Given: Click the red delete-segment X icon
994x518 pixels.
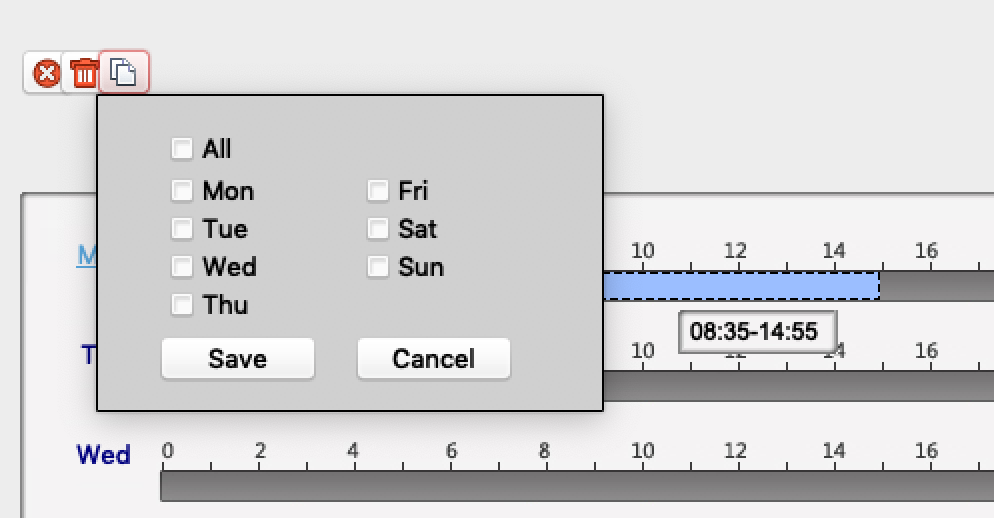Looking at the screenshot, I should (x=46, y=73).
